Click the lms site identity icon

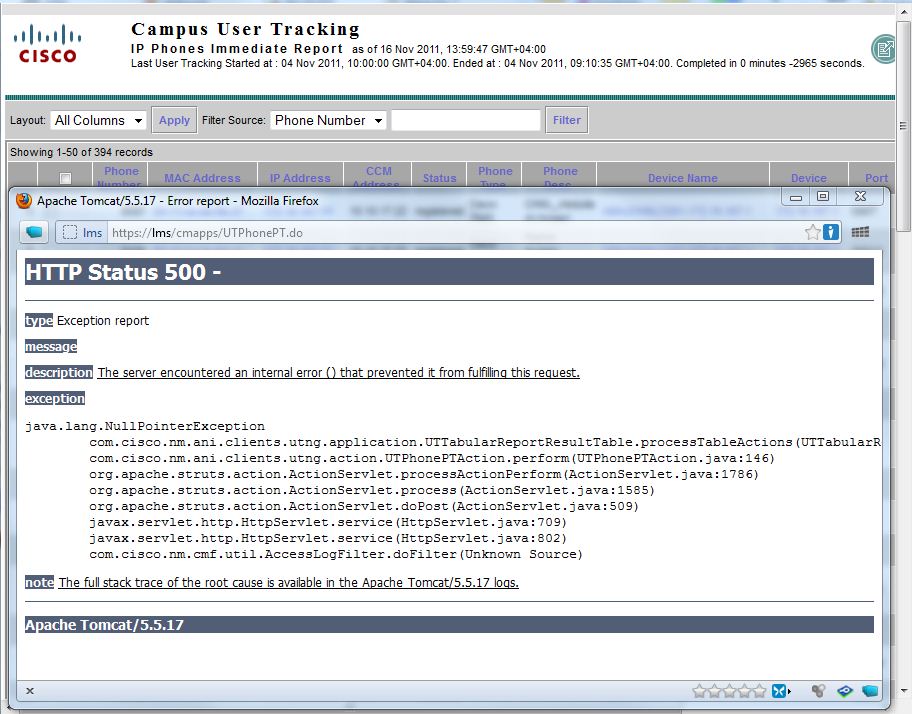pos(83,233)
